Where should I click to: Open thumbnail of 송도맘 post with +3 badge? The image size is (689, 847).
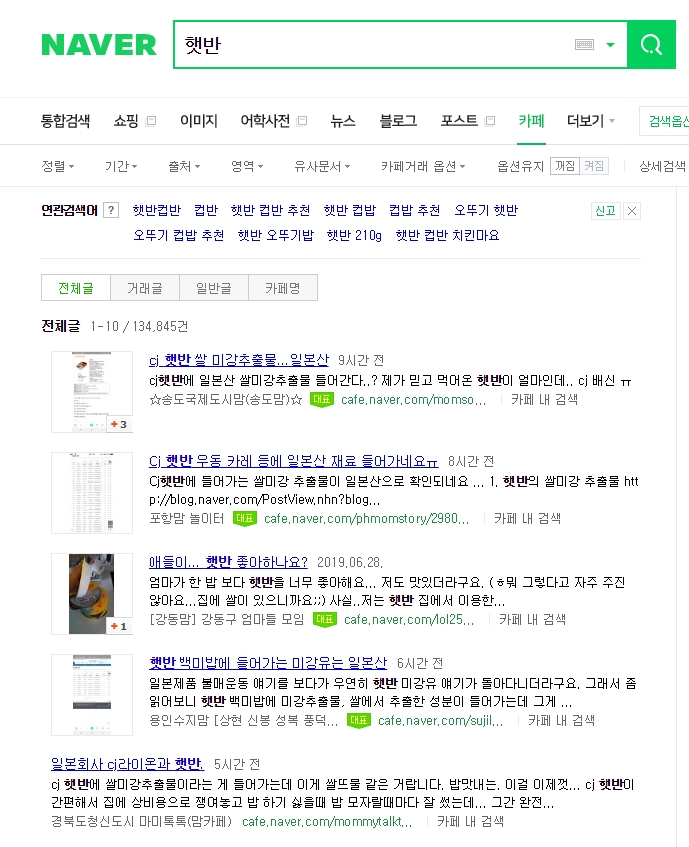pos(92,392)
